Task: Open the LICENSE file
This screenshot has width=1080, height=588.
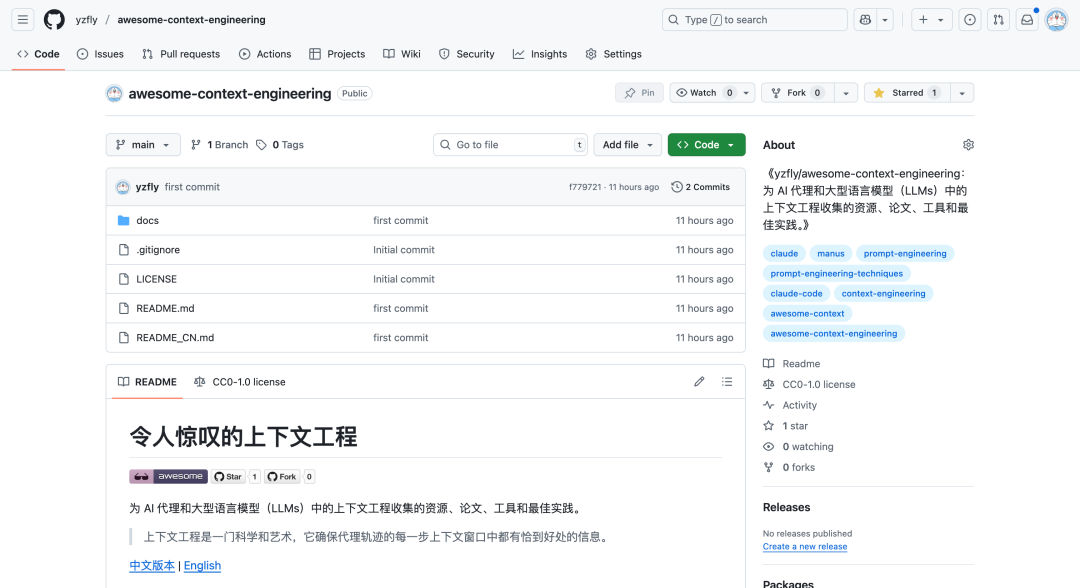Action: pos(156,279)
